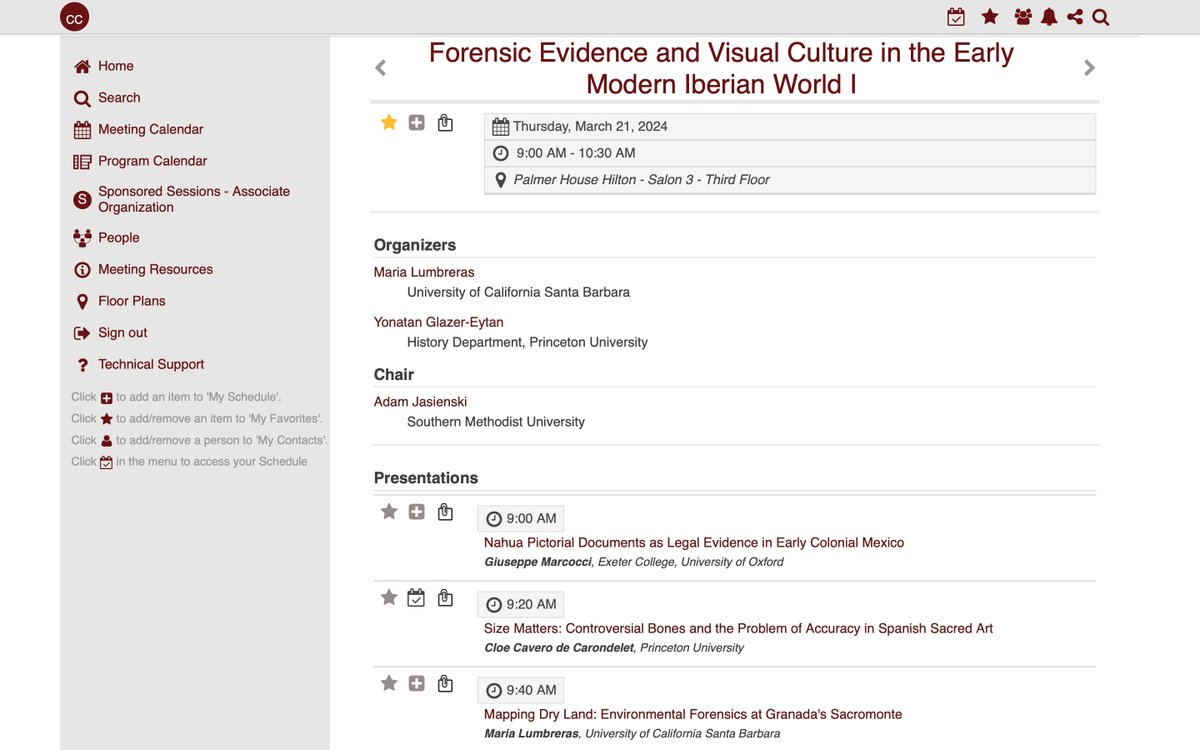Open search magnifier in top bar
The height and width of the screenshot is (750, 1200).
1101,17
